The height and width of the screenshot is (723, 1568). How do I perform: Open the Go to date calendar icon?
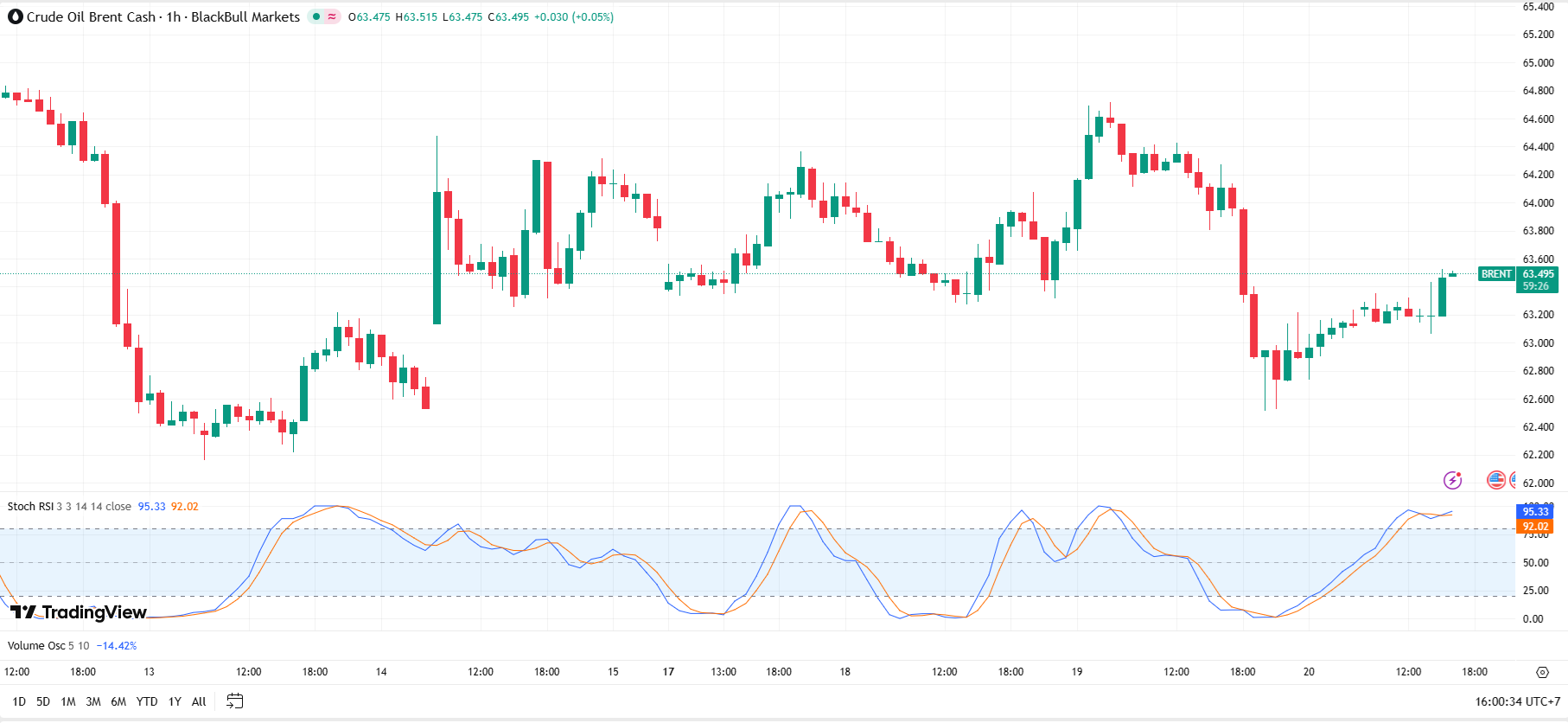click(234, 701)
